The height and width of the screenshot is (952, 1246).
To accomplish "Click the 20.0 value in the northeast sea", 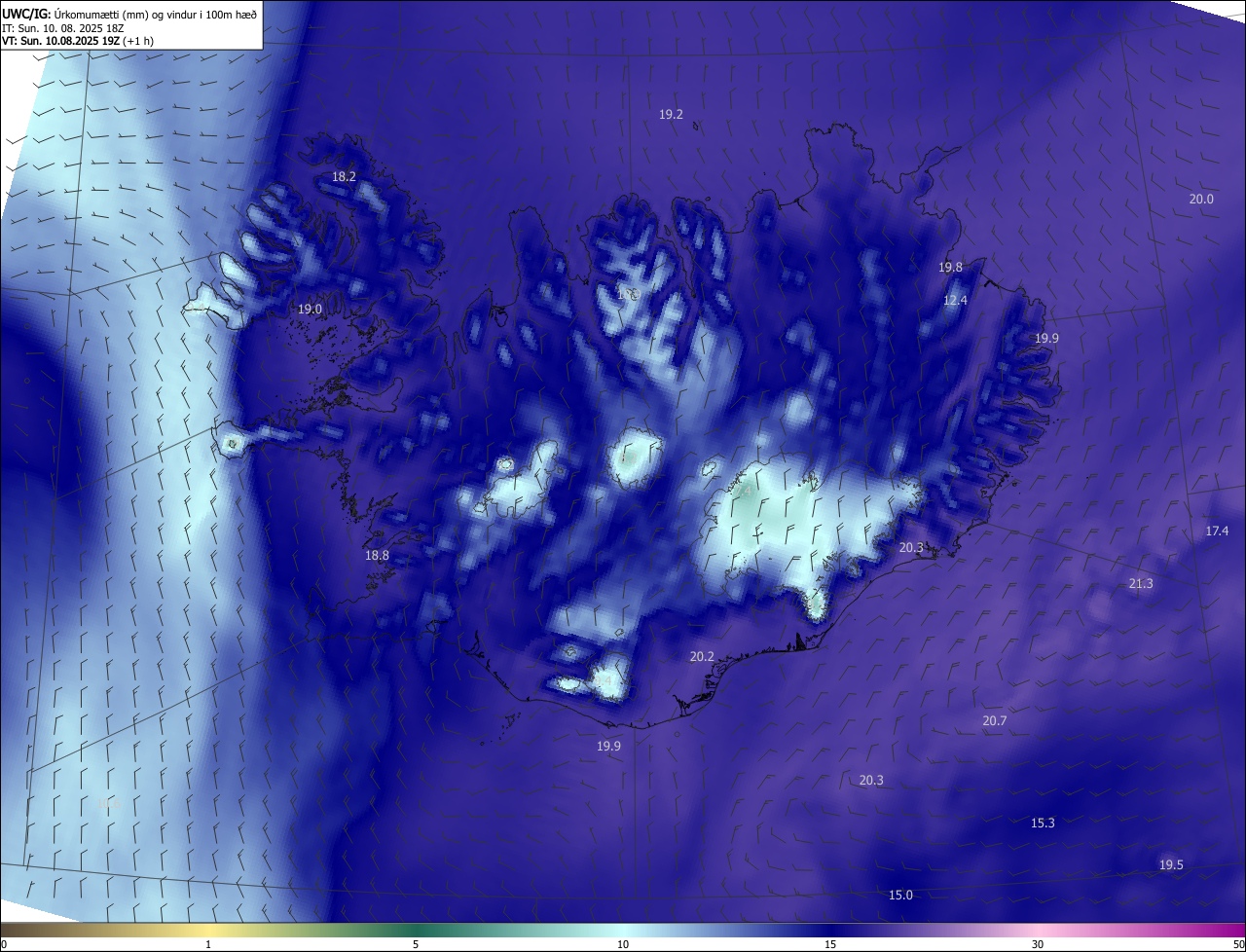I will pos(1201,199).
